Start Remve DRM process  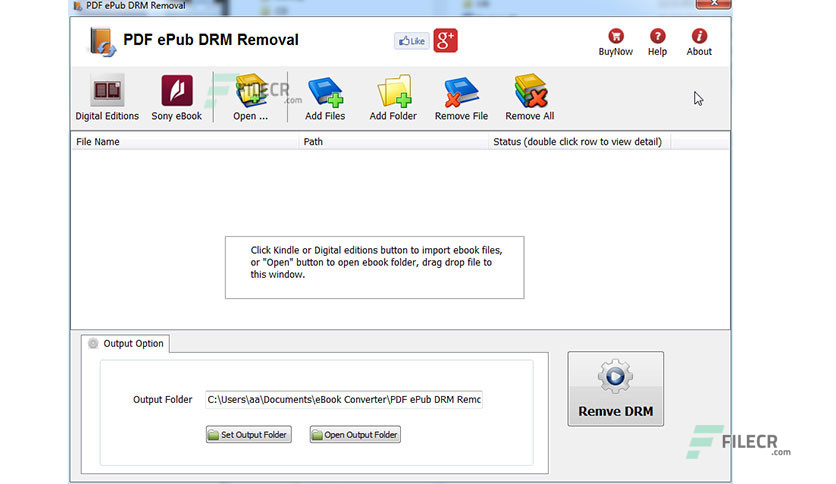pos(615,389)
